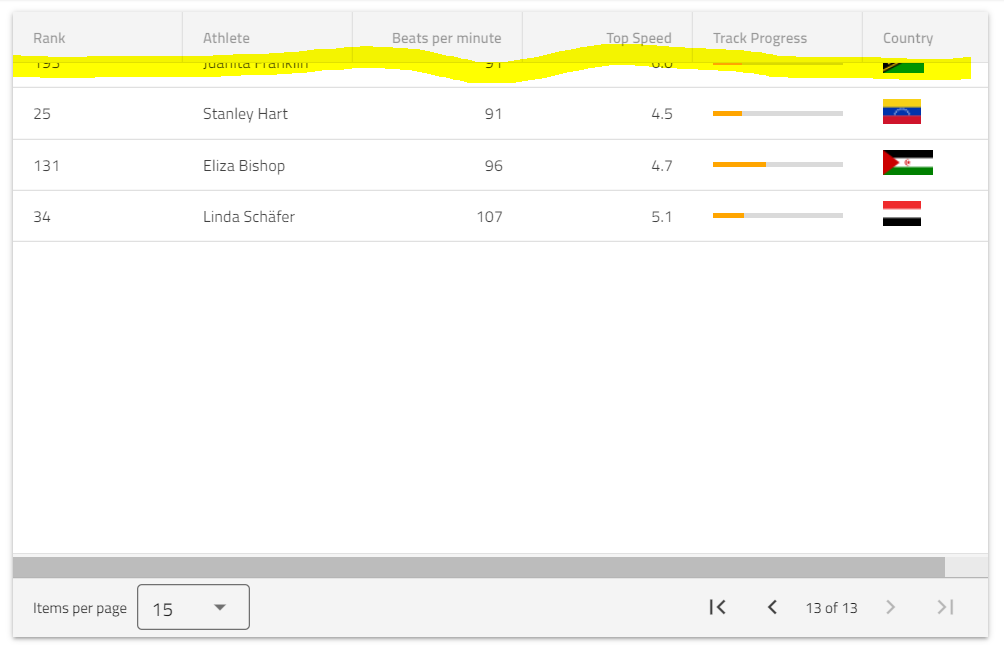This screenshot has width=1004, height=645.
Task: Click Stanley Hart's track progress bar
Action: click(778, 113)
